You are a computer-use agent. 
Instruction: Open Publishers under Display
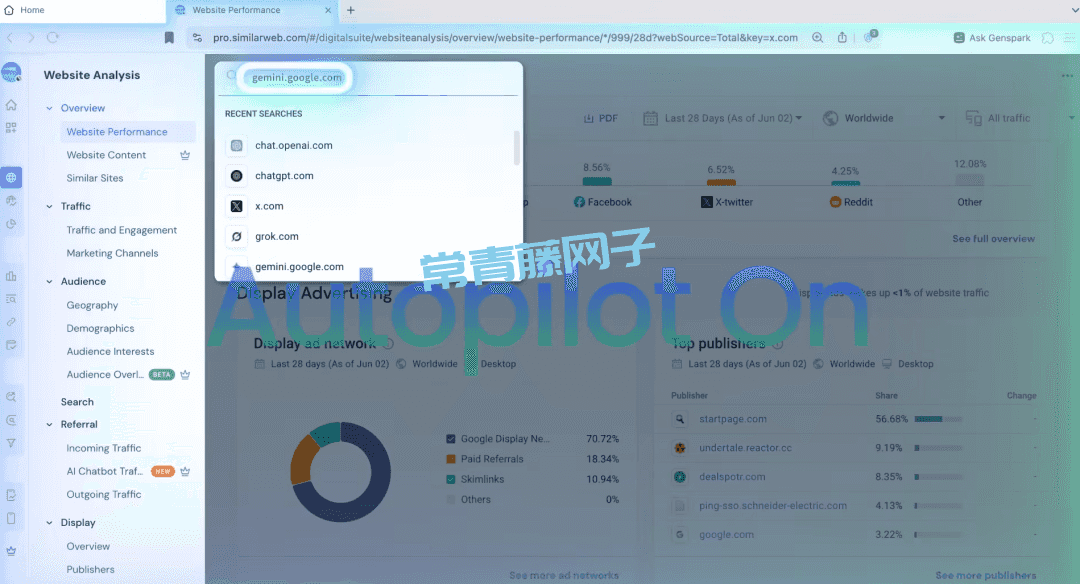91,570
